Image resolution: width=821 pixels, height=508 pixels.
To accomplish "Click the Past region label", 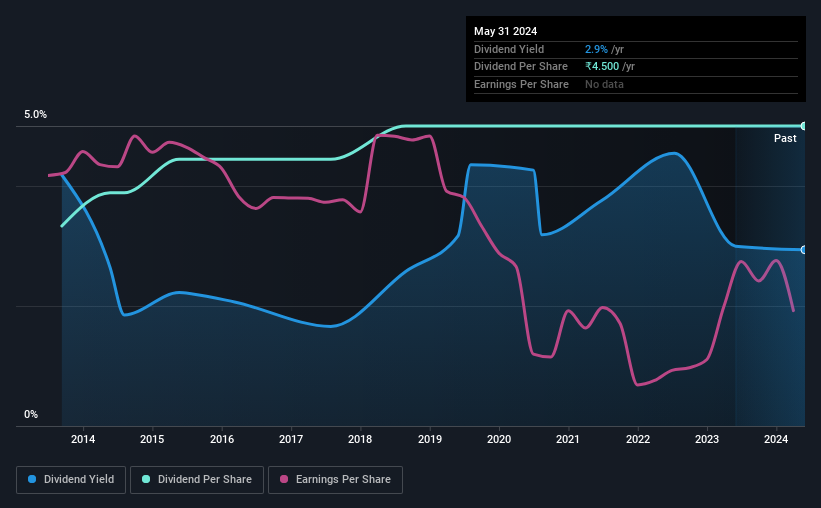I will click(785, 138).
